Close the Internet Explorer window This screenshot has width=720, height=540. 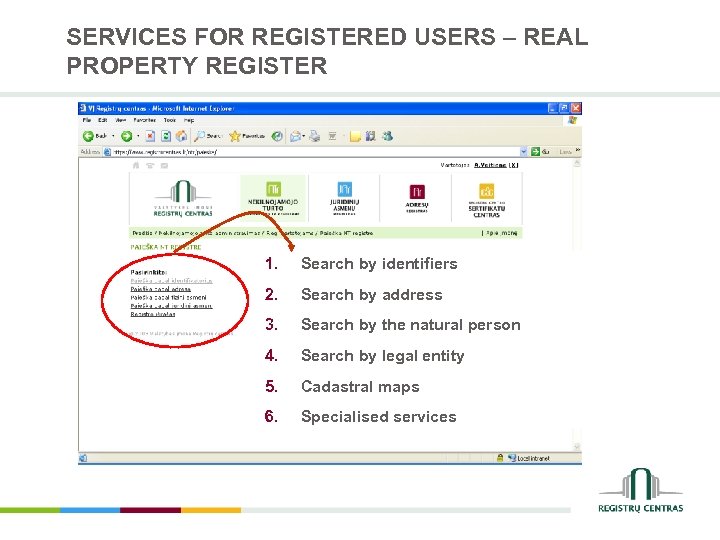(x=576, y=108)
